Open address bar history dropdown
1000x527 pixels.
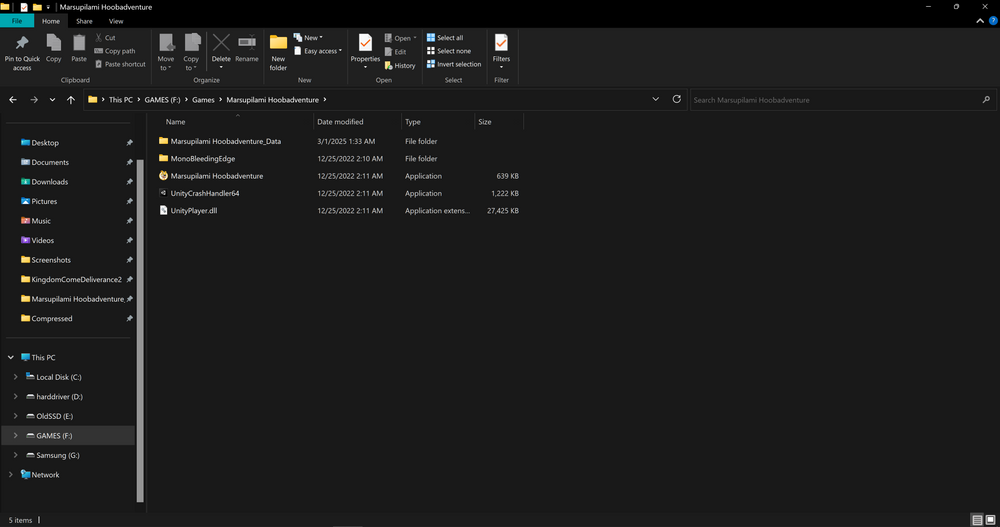(x=656, y=100)
